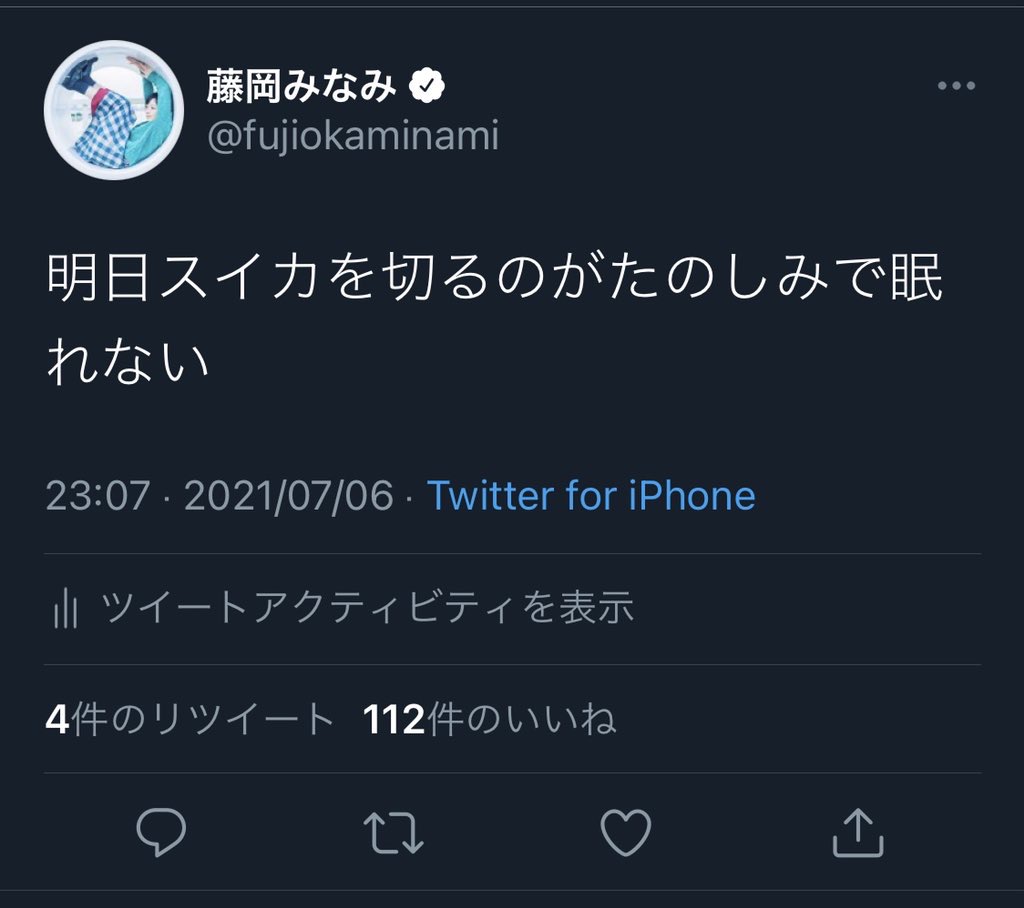View the 4件のリツイート list

[x=190, y=719]
